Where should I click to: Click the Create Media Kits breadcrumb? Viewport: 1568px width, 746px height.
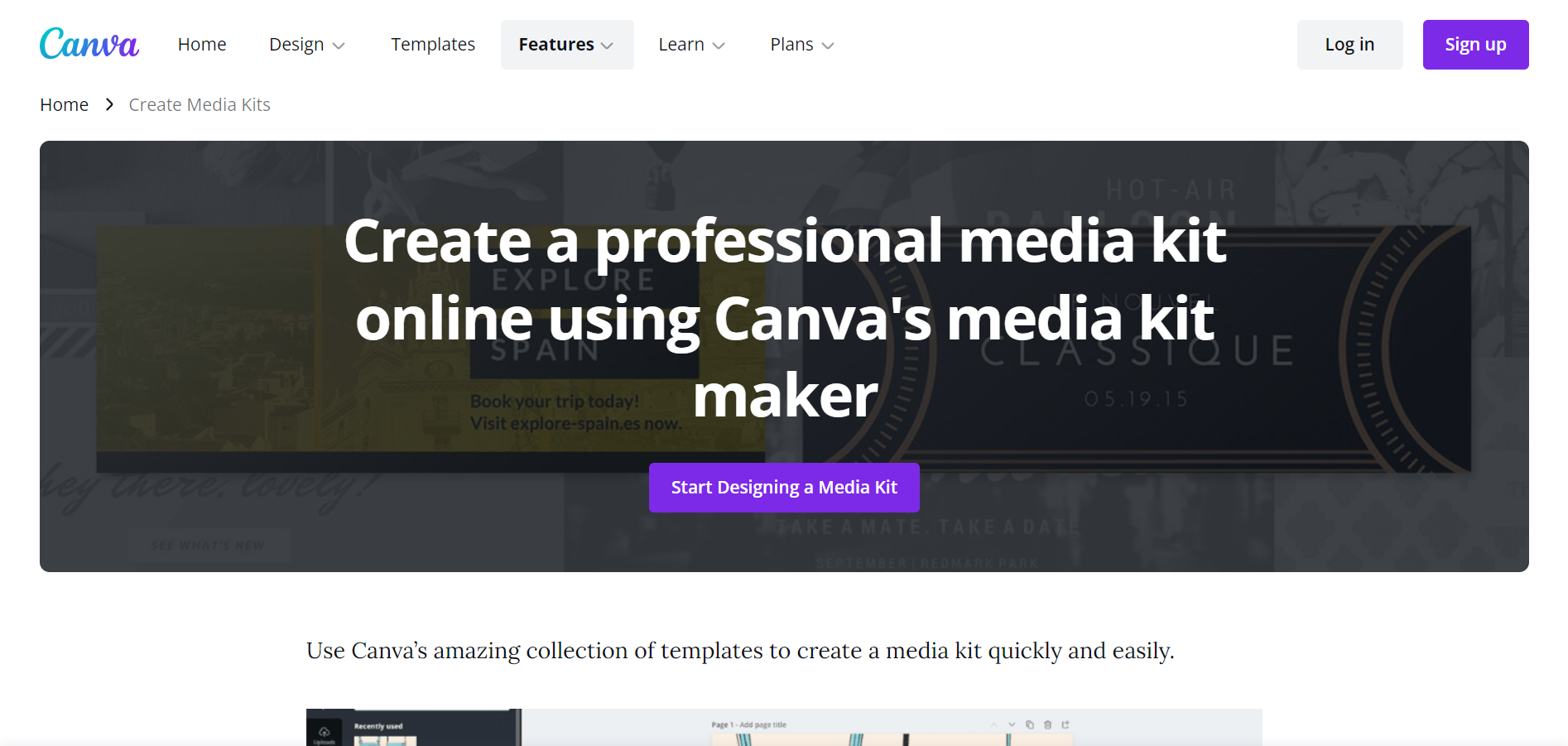199,104
